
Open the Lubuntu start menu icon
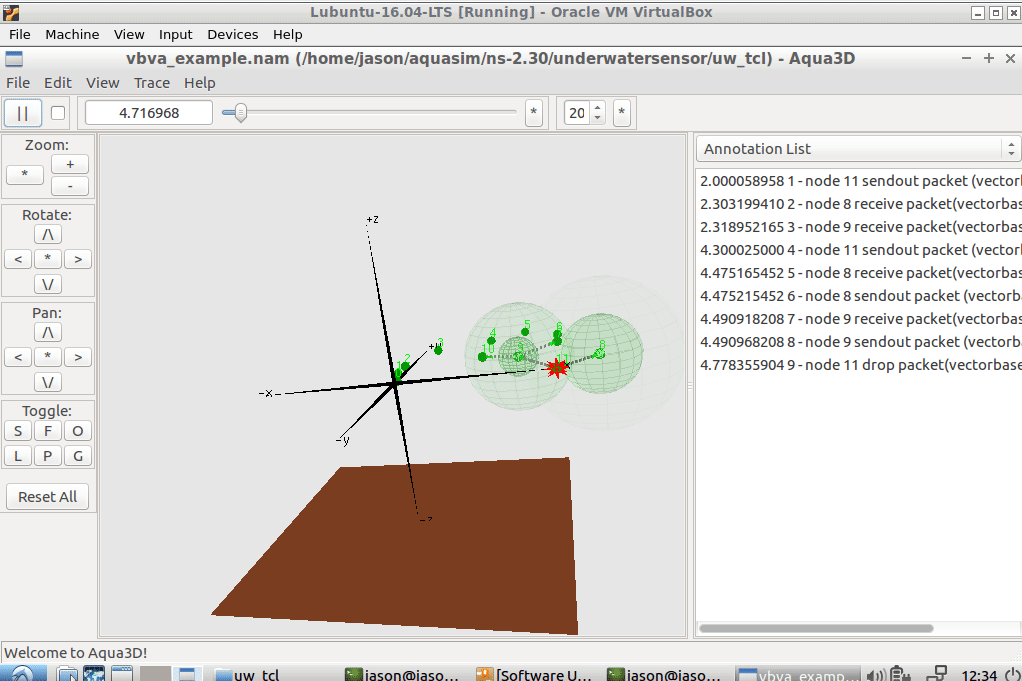pyautogui.click(x=23, y=674)
